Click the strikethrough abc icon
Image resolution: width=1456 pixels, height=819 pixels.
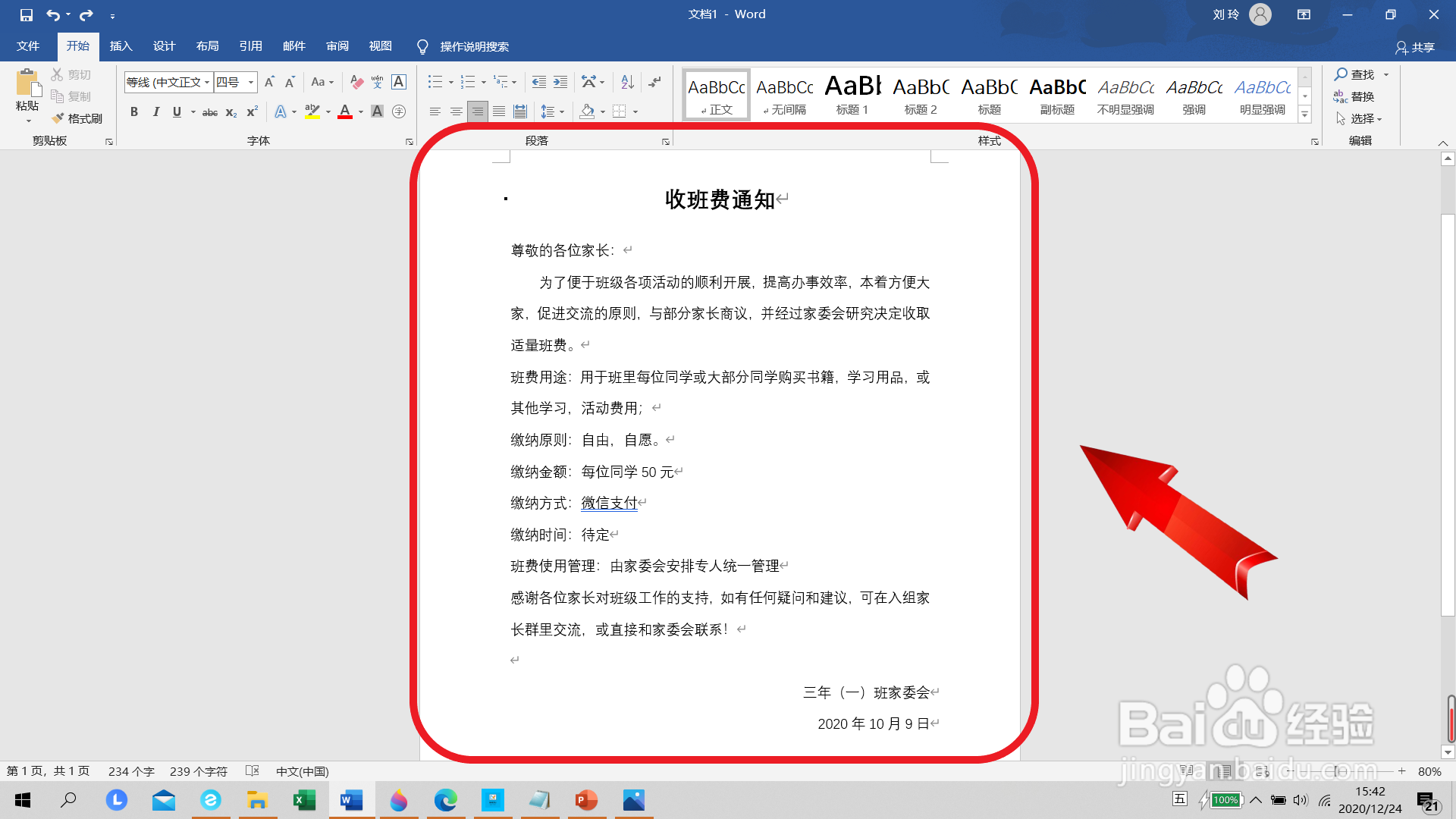click(210, 112)
